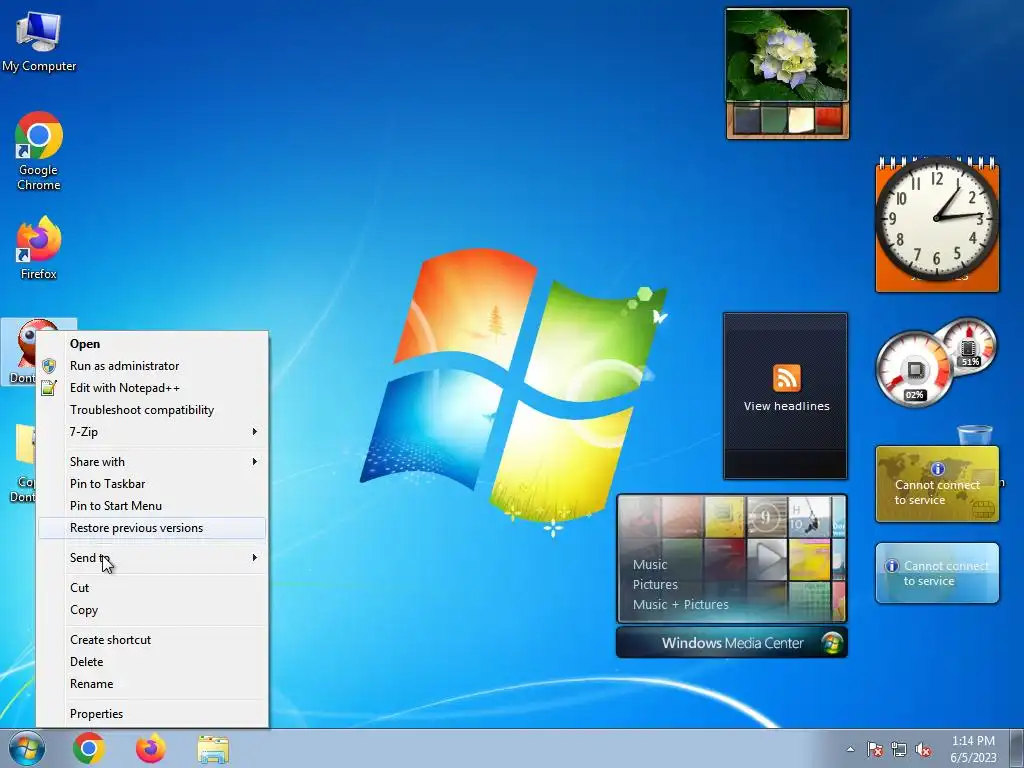Click the Show desktop button at taskbar end
The height and width of the screenshot is (768, 1024).
(1017, 749)
